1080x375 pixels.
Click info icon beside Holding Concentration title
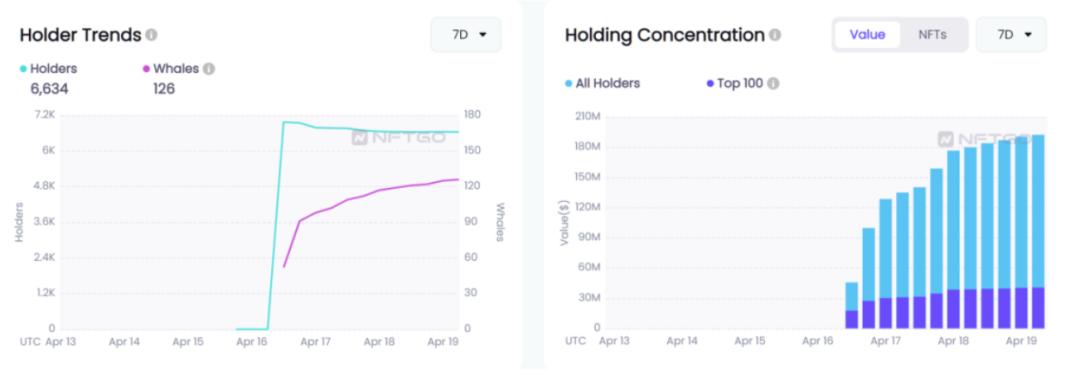775,34
